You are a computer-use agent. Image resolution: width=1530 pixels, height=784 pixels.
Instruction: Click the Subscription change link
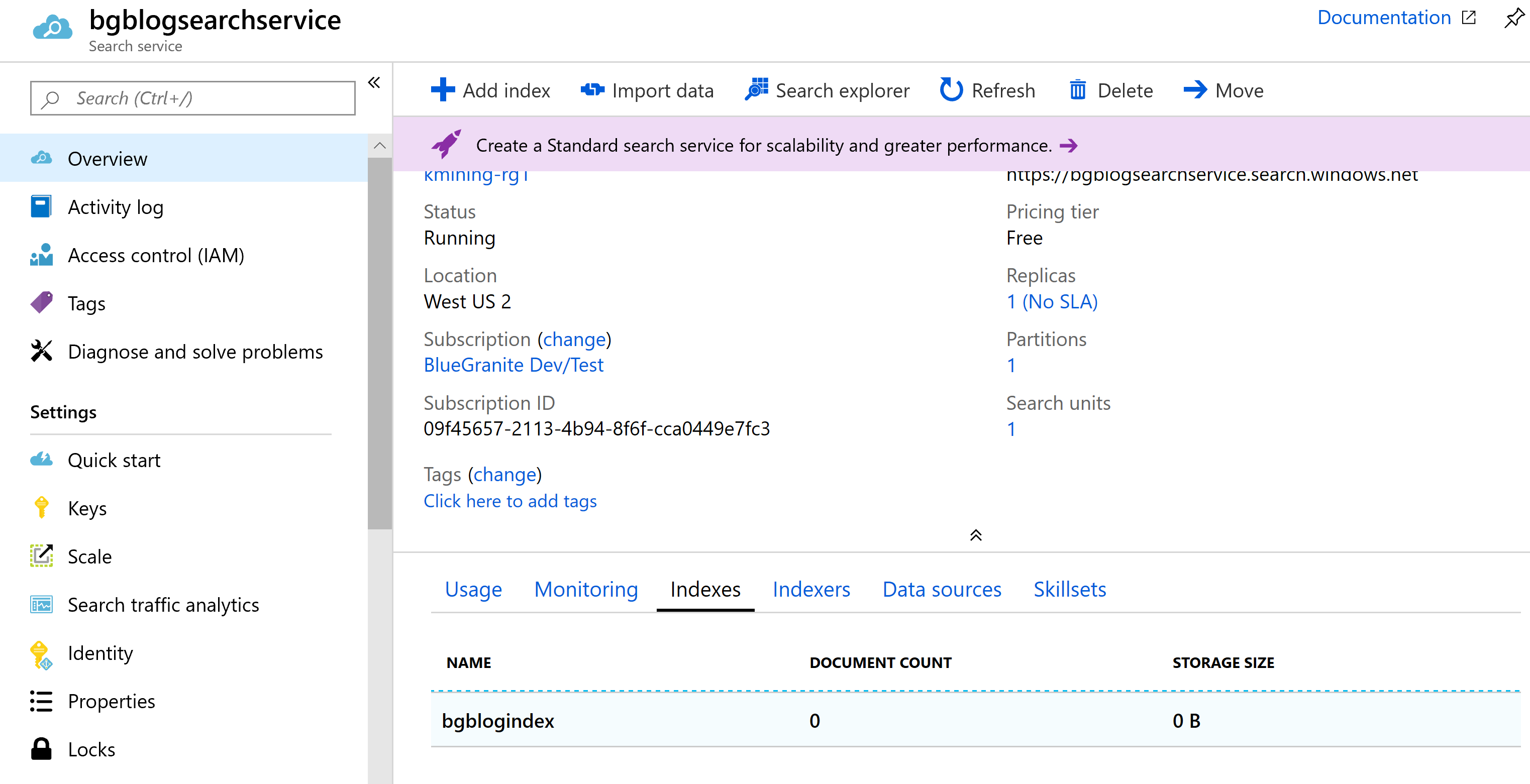tap(574, 339)
